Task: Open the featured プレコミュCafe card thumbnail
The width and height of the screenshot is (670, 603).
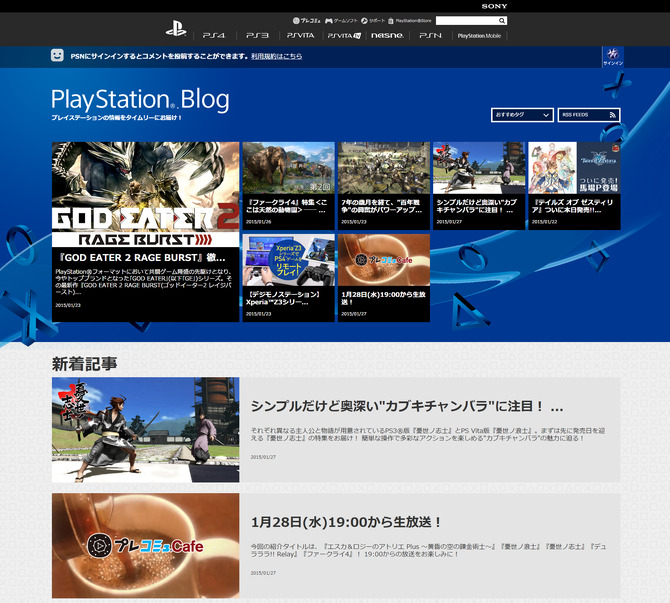Action: pos(384,260)
